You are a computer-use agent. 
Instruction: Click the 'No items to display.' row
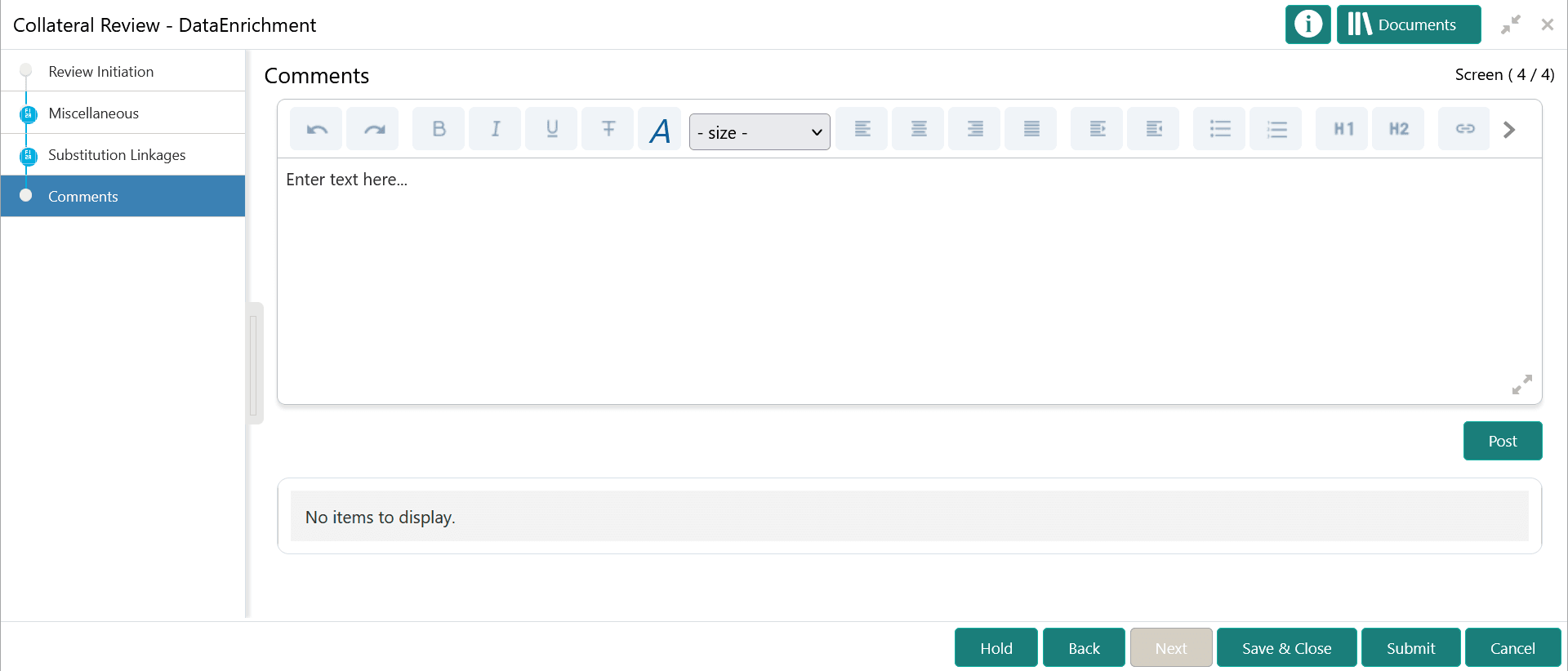pos(909,516)
